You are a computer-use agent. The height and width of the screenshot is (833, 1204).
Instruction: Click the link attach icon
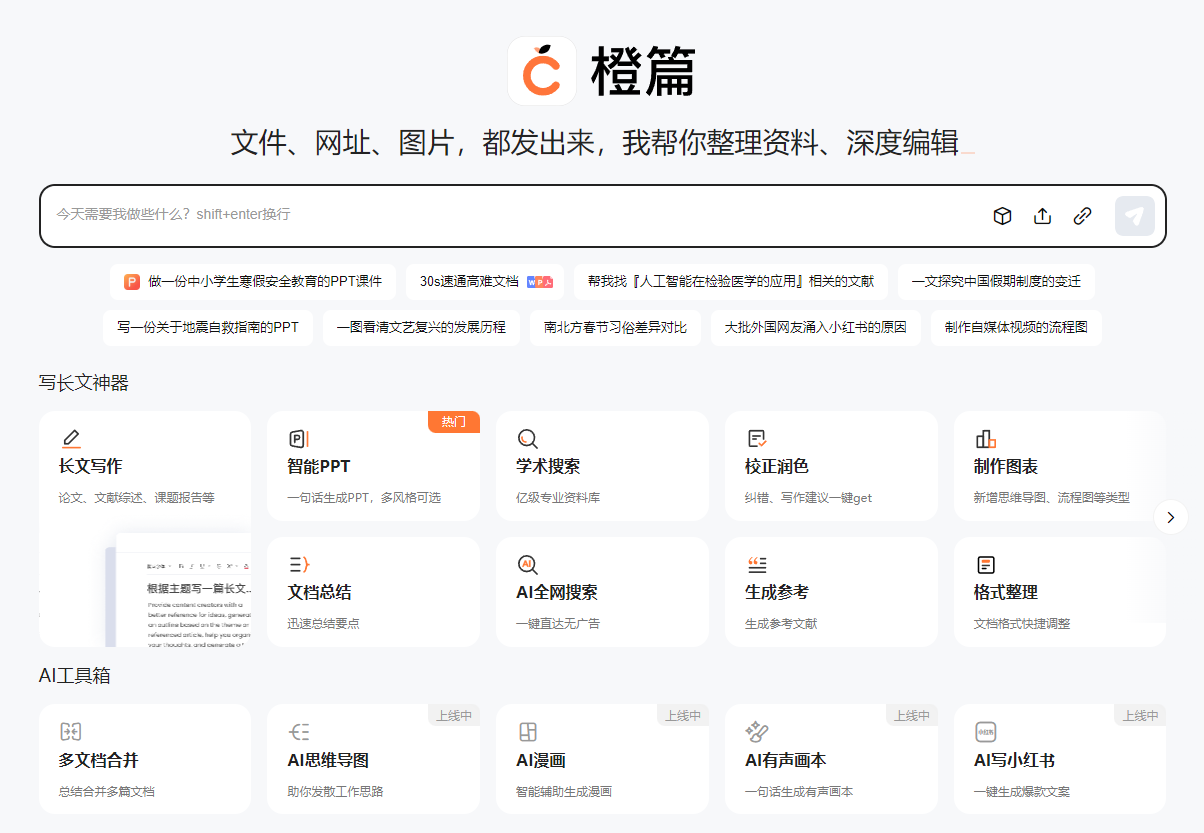(x=1082, y=216)
